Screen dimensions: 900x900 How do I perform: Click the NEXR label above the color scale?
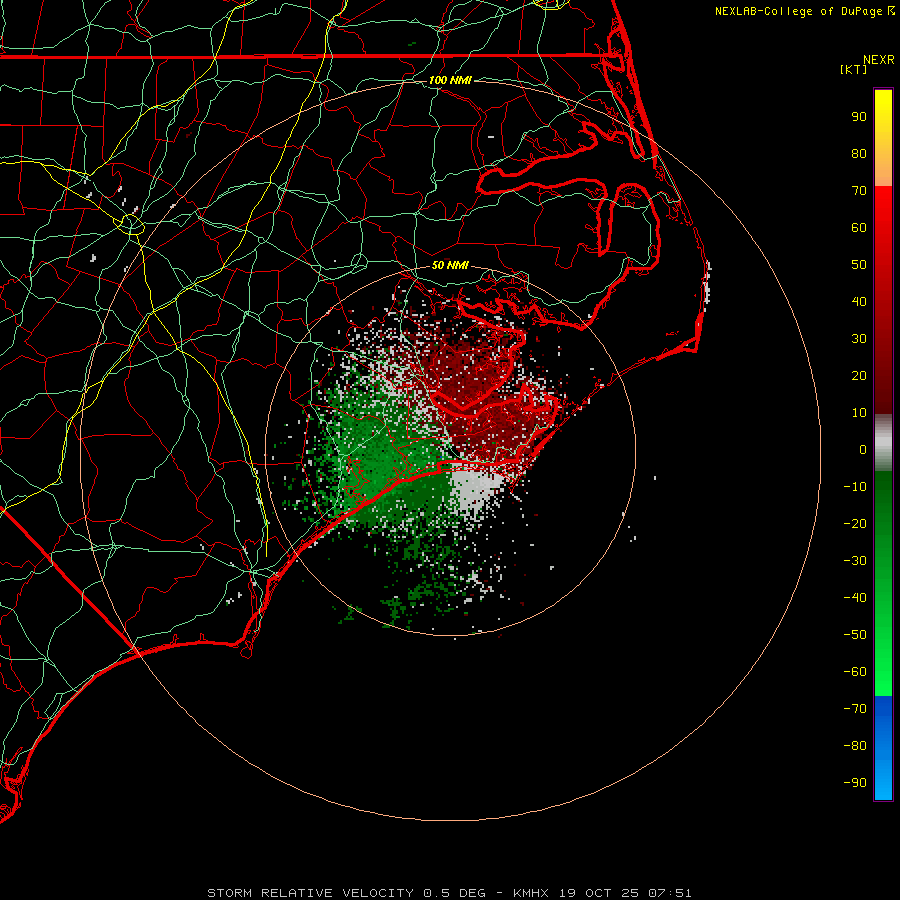point(879,60)
